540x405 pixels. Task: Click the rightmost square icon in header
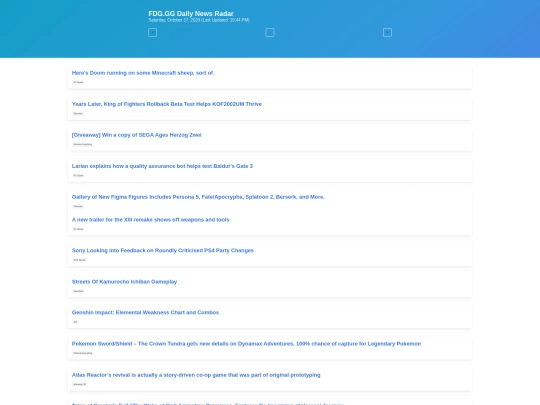click(387, 32)
